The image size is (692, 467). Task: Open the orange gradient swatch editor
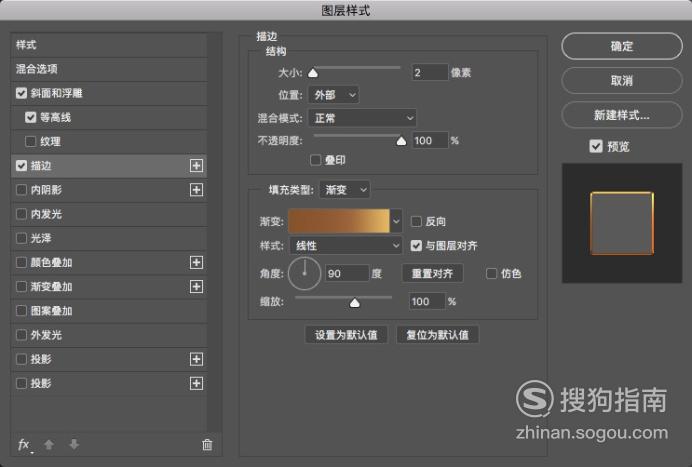tap(338, 221)
